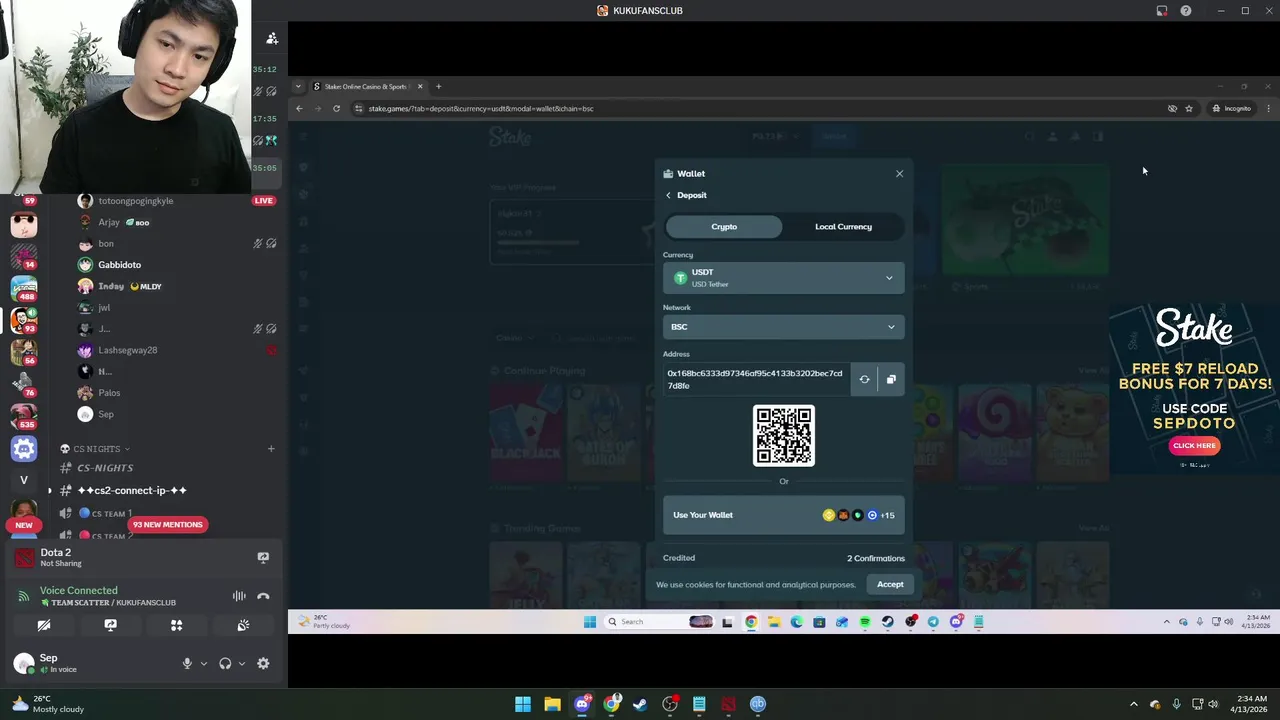Close the Wallet modal with the X
The image size is (1280, 720).
click(899, 174)
